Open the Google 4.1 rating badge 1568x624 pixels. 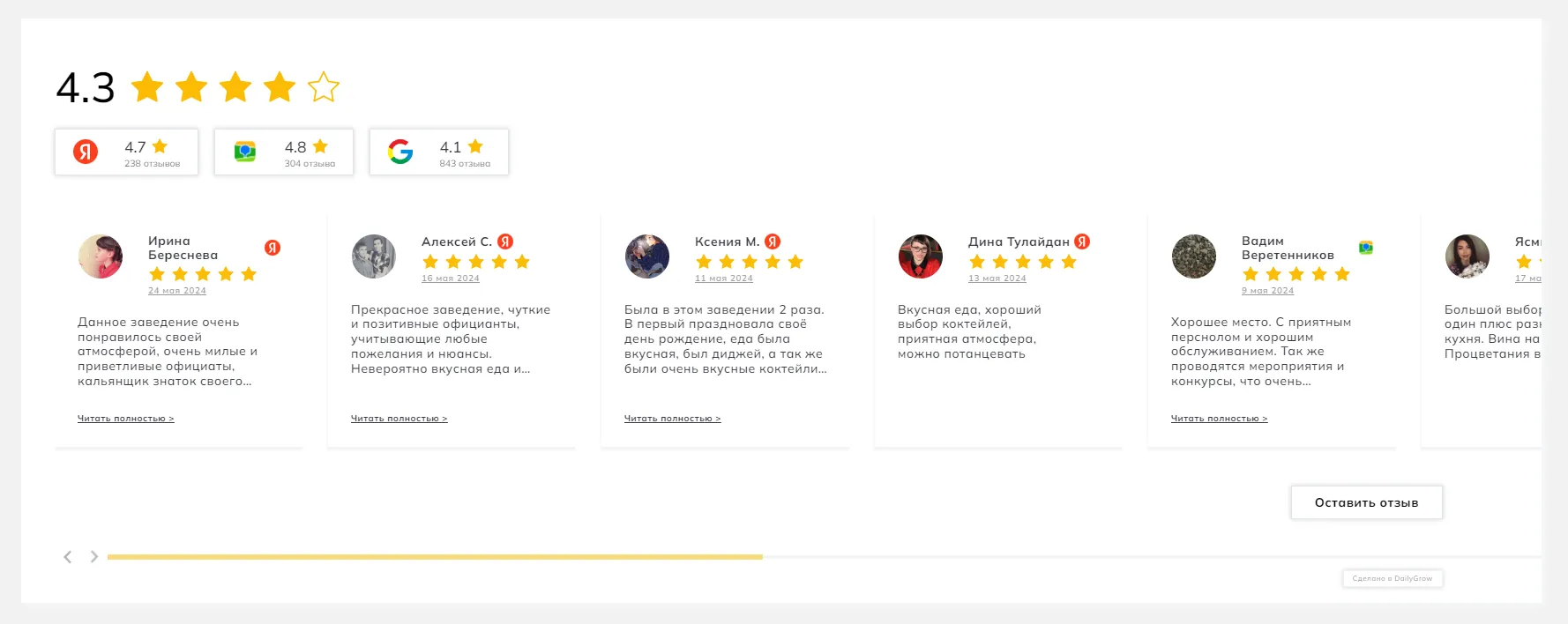tap(439, 152)
